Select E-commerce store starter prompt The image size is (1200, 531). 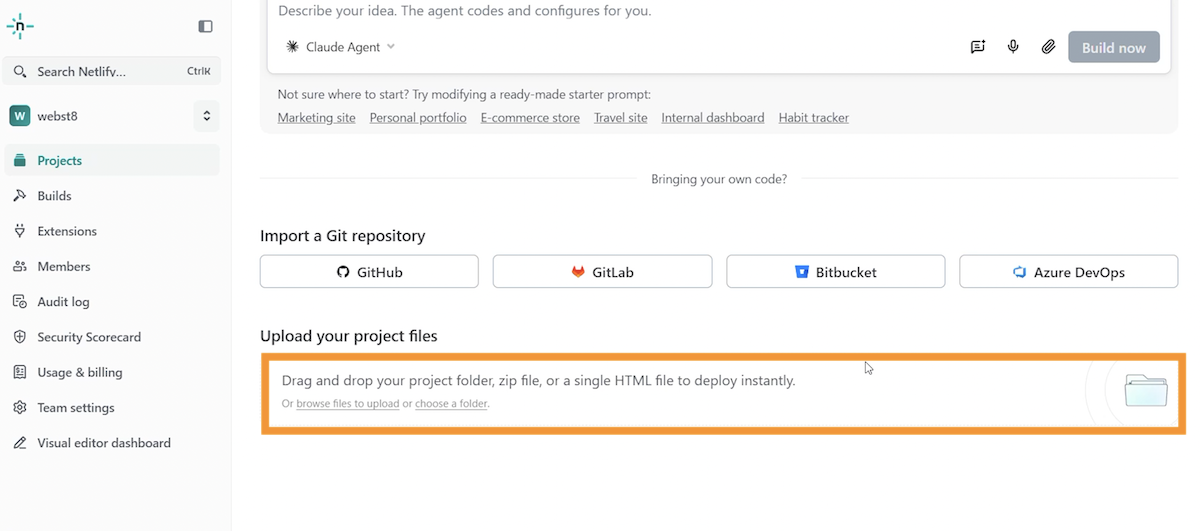pyautogui.click(x=530, y=118)
